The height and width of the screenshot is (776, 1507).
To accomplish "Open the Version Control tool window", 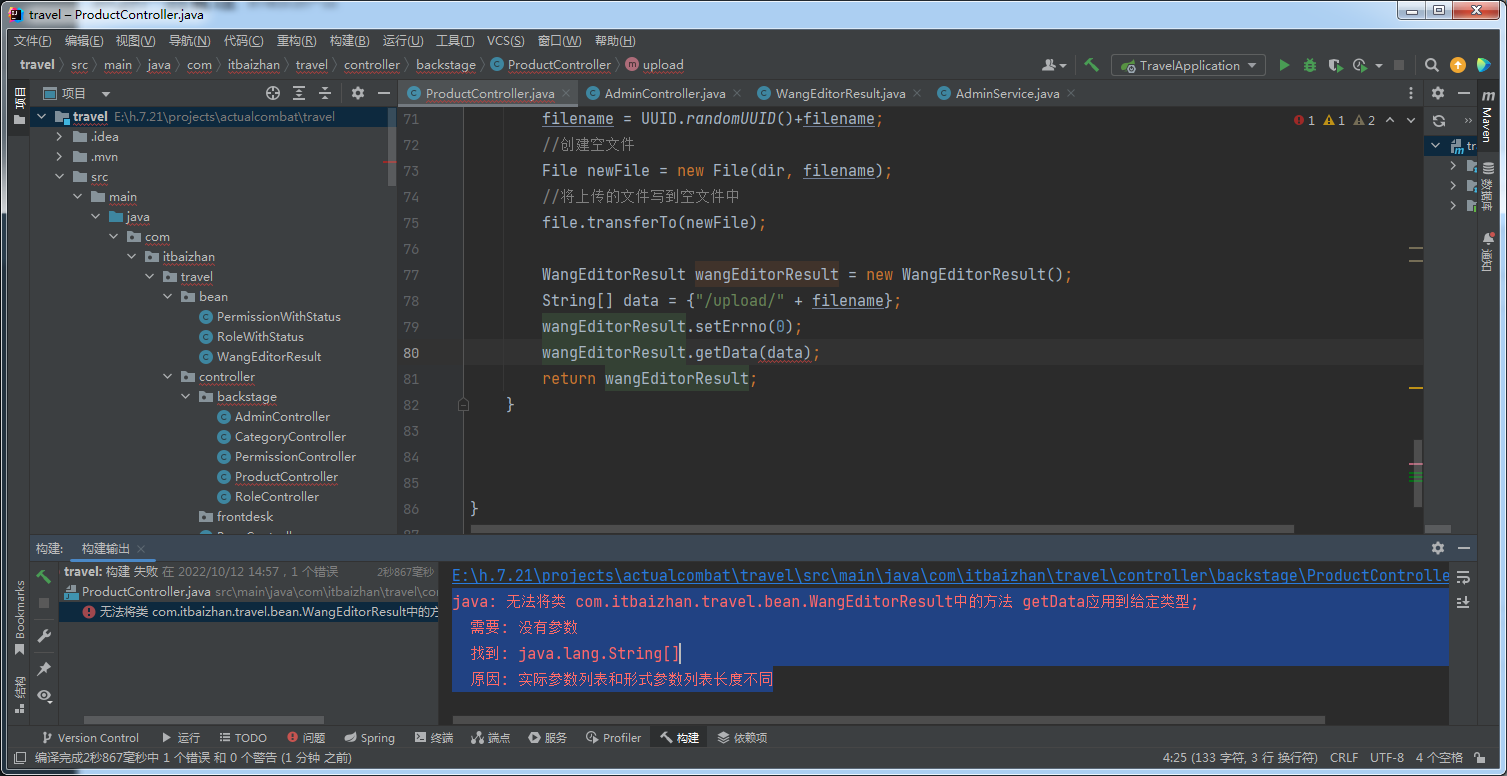I will 89,738.
